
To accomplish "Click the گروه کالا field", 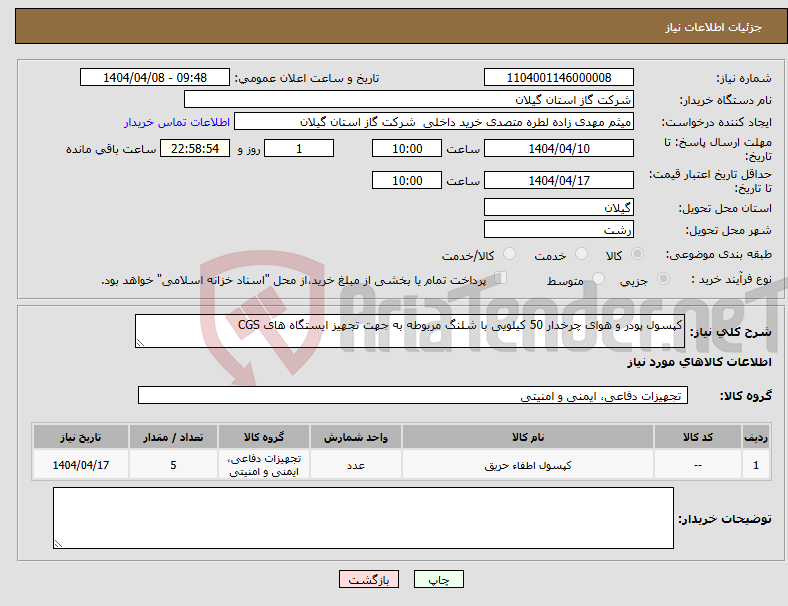I will click(x=413, y=395).
